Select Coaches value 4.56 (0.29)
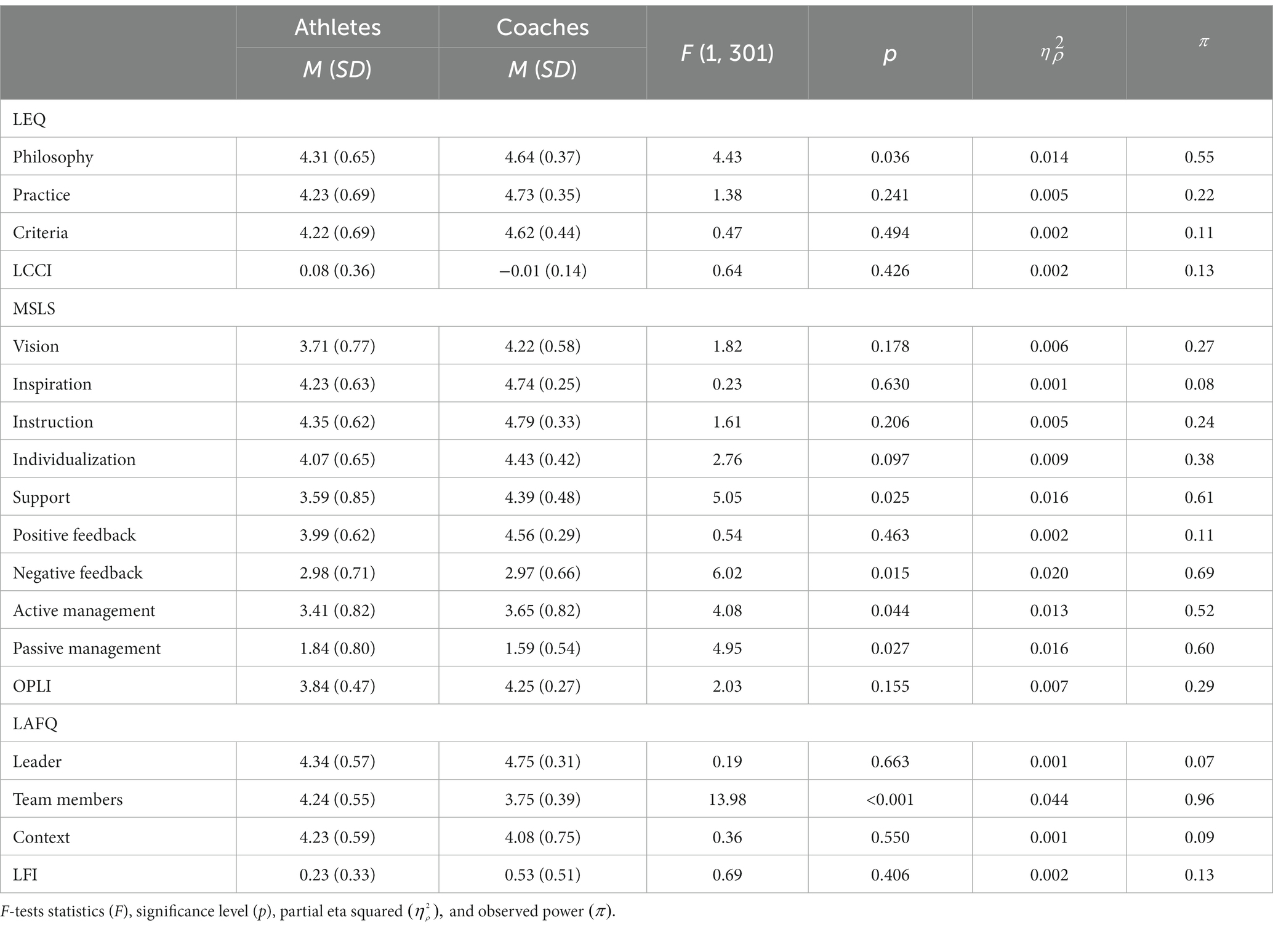This screenshot has height=952, width=1273. (542, 535)
